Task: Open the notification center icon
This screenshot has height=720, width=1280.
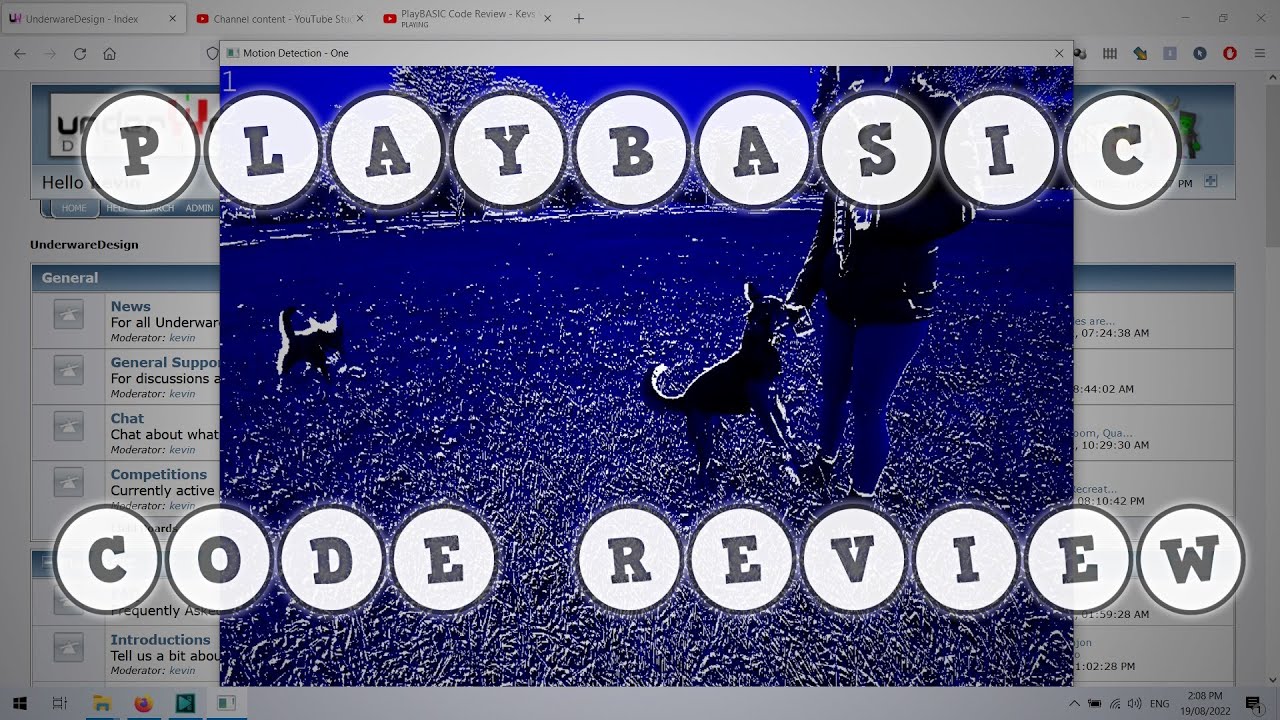Action: point(1253,704)
